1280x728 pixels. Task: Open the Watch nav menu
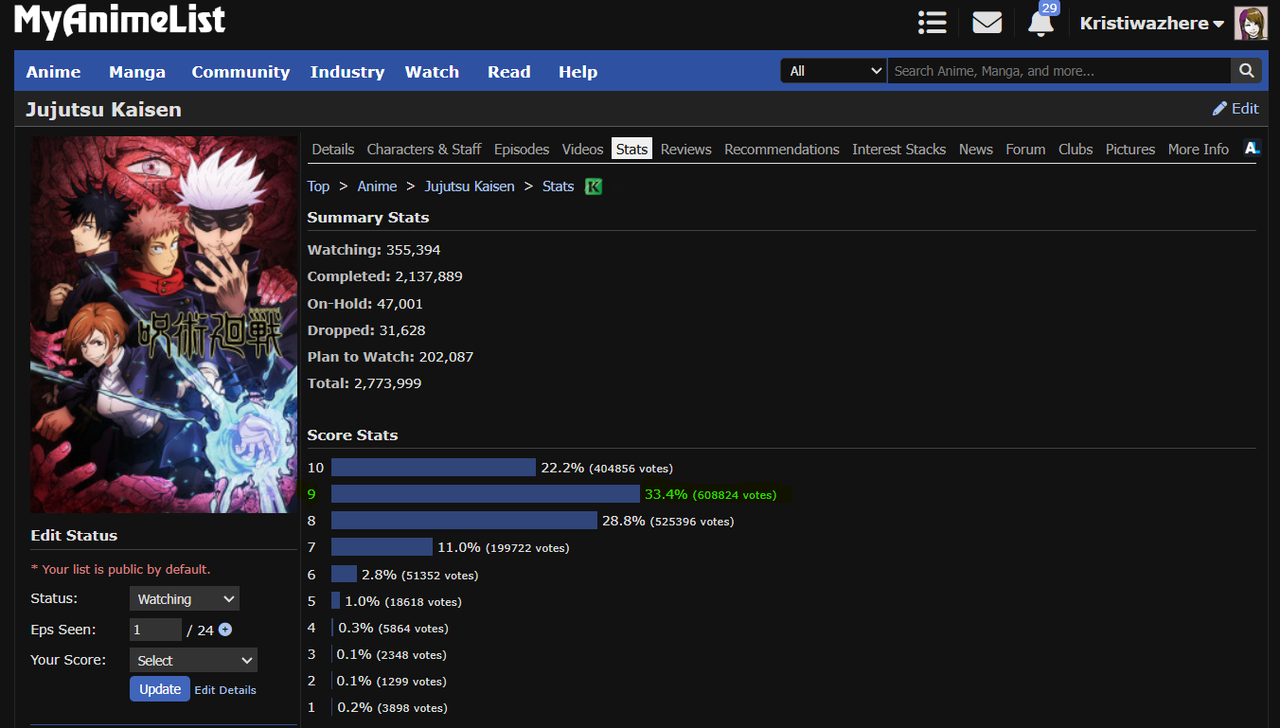pyautogui.click(x=432, y=72)
